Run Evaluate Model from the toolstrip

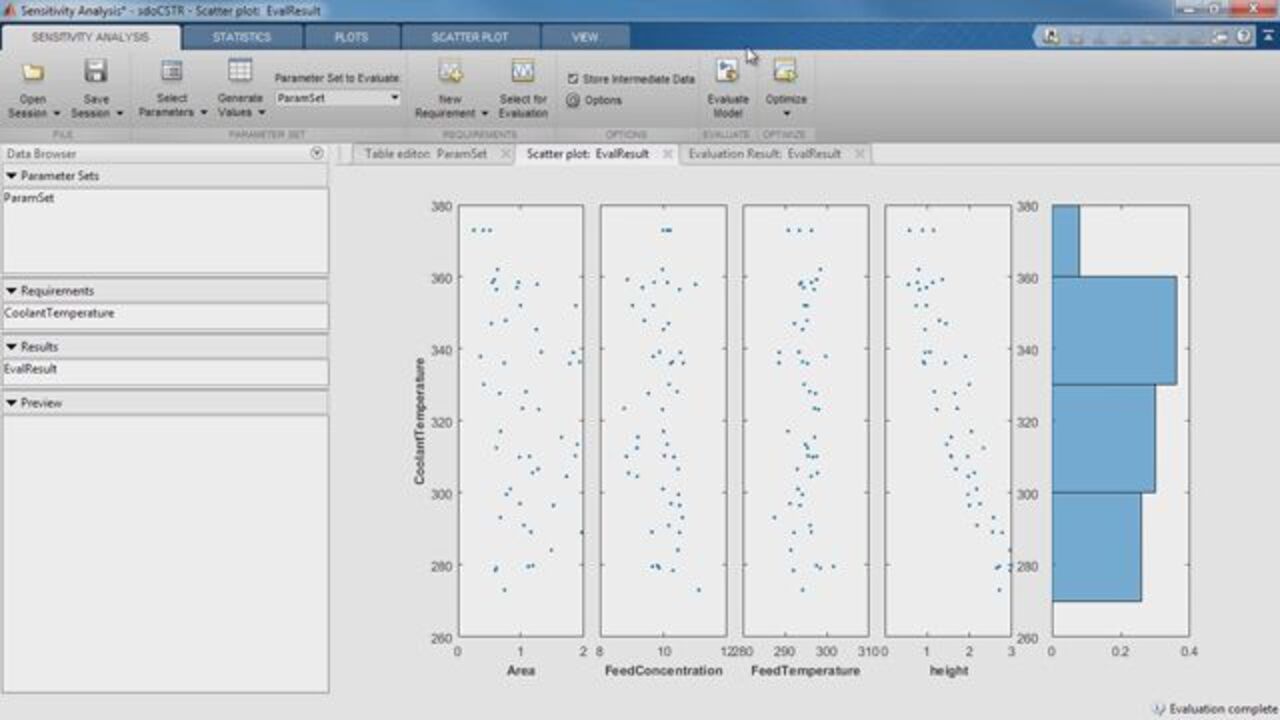pos(727,72)
